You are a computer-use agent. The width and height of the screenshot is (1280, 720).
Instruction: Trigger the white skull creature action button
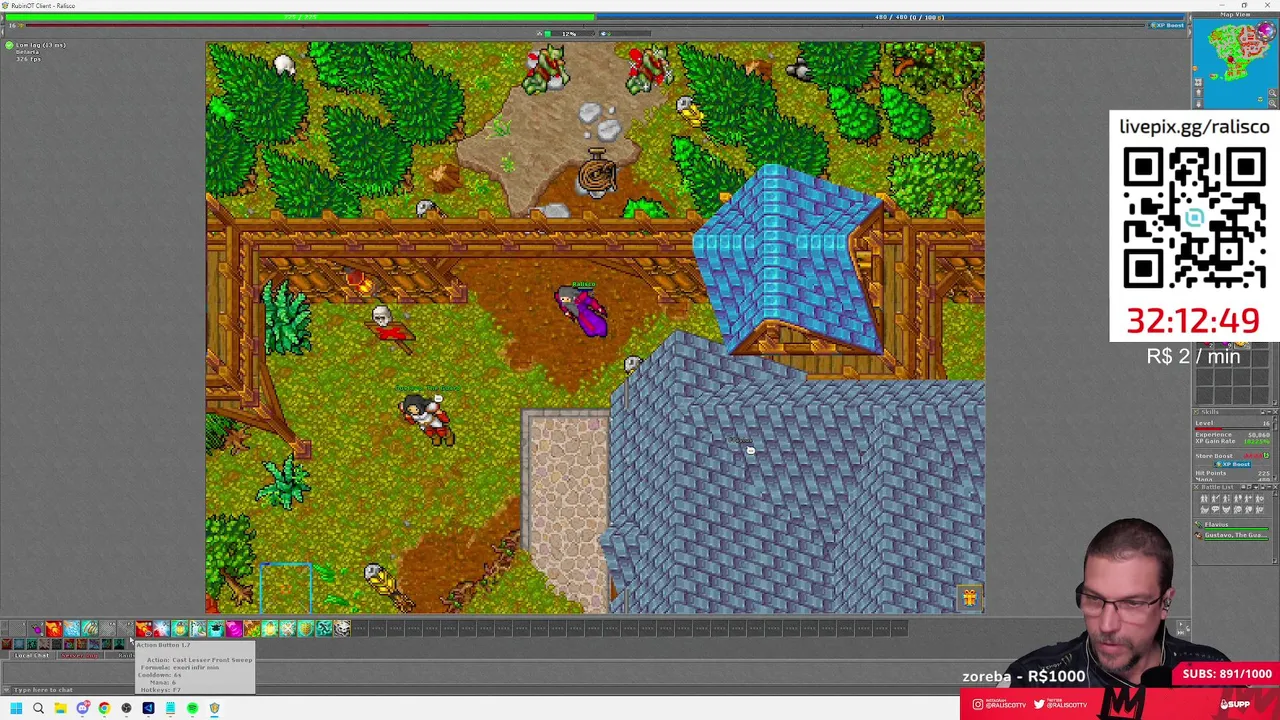point(342,628)
